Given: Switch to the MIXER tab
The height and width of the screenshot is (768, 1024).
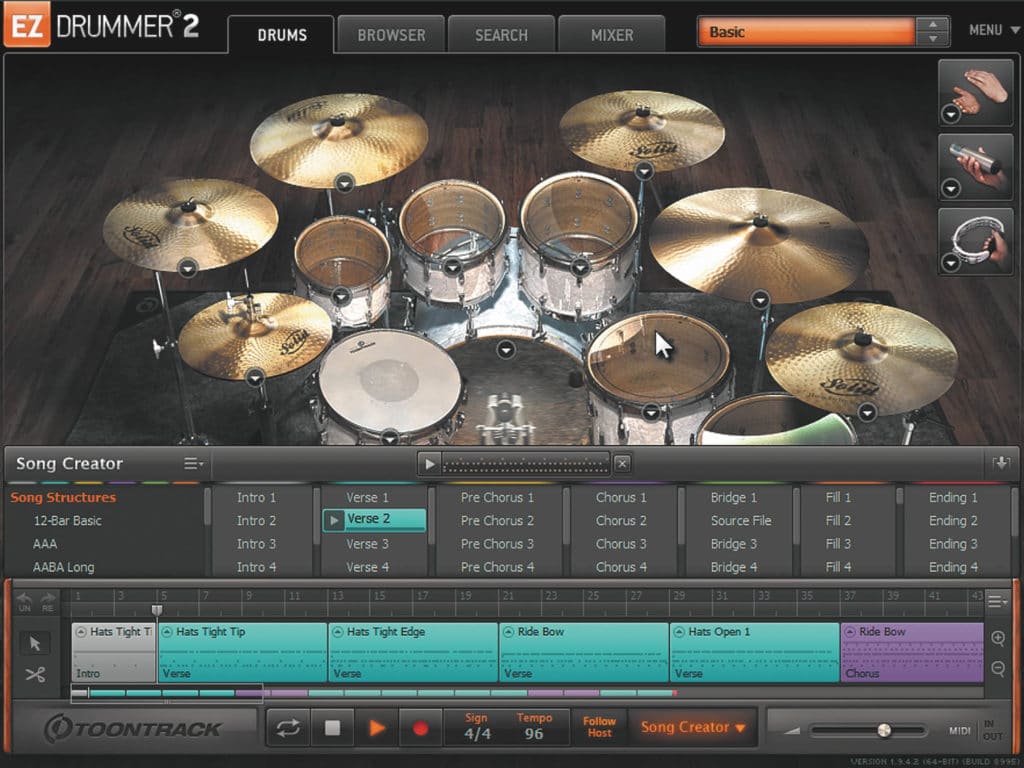Looking at the screenshot, I should (612, 35).
